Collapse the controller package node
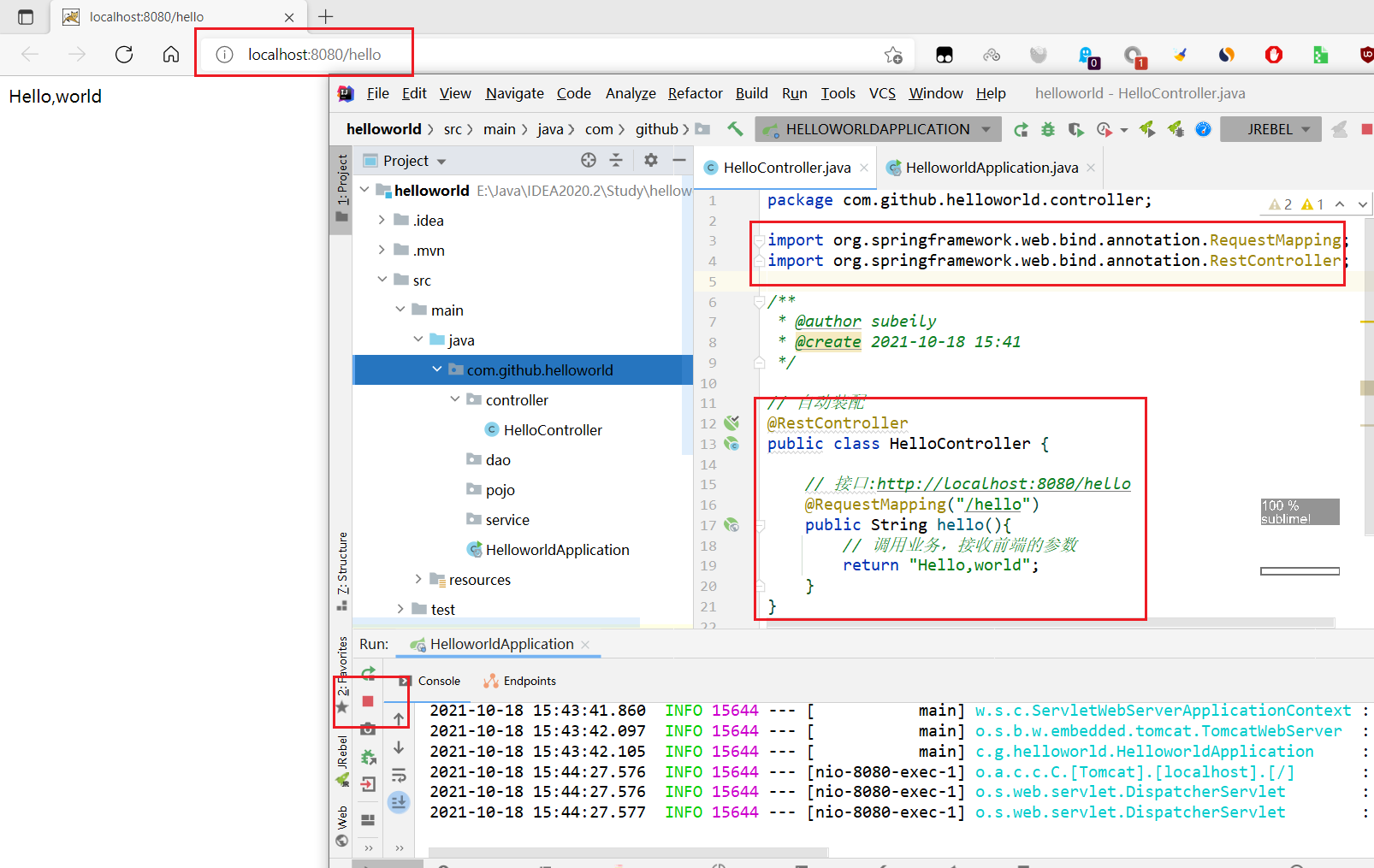 [455, 399]
